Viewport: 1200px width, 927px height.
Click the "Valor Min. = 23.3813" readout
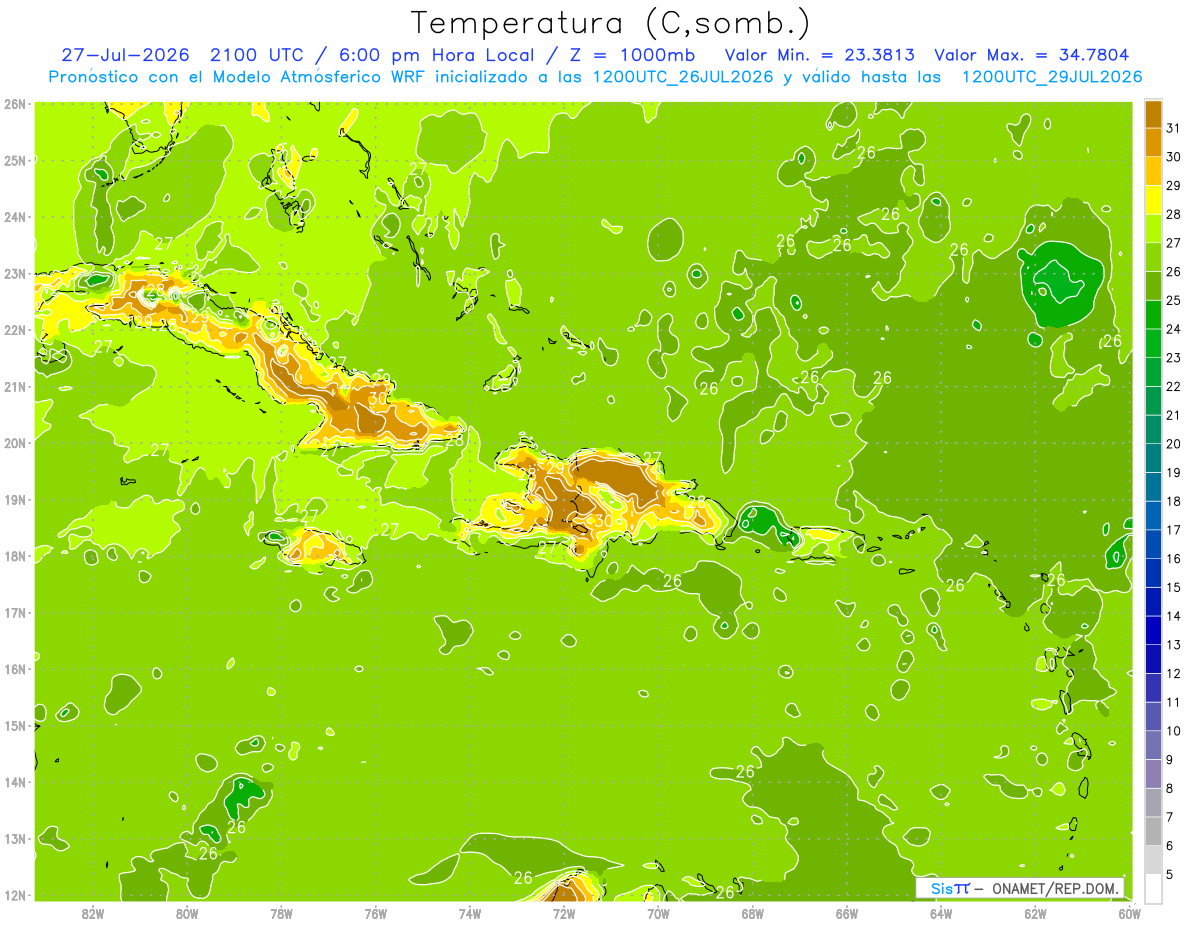coord(819,55)
